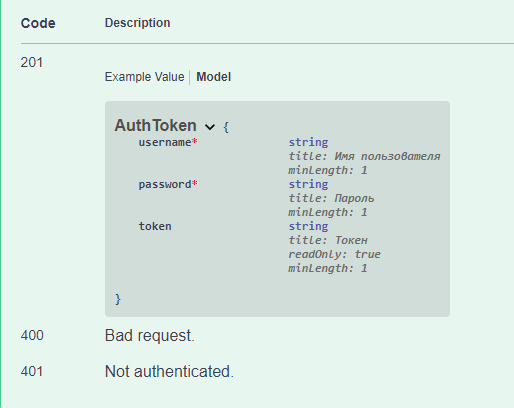Click title Токен text
The height and width of the screenshot is (408, 514).
click(x=328, y=240)
